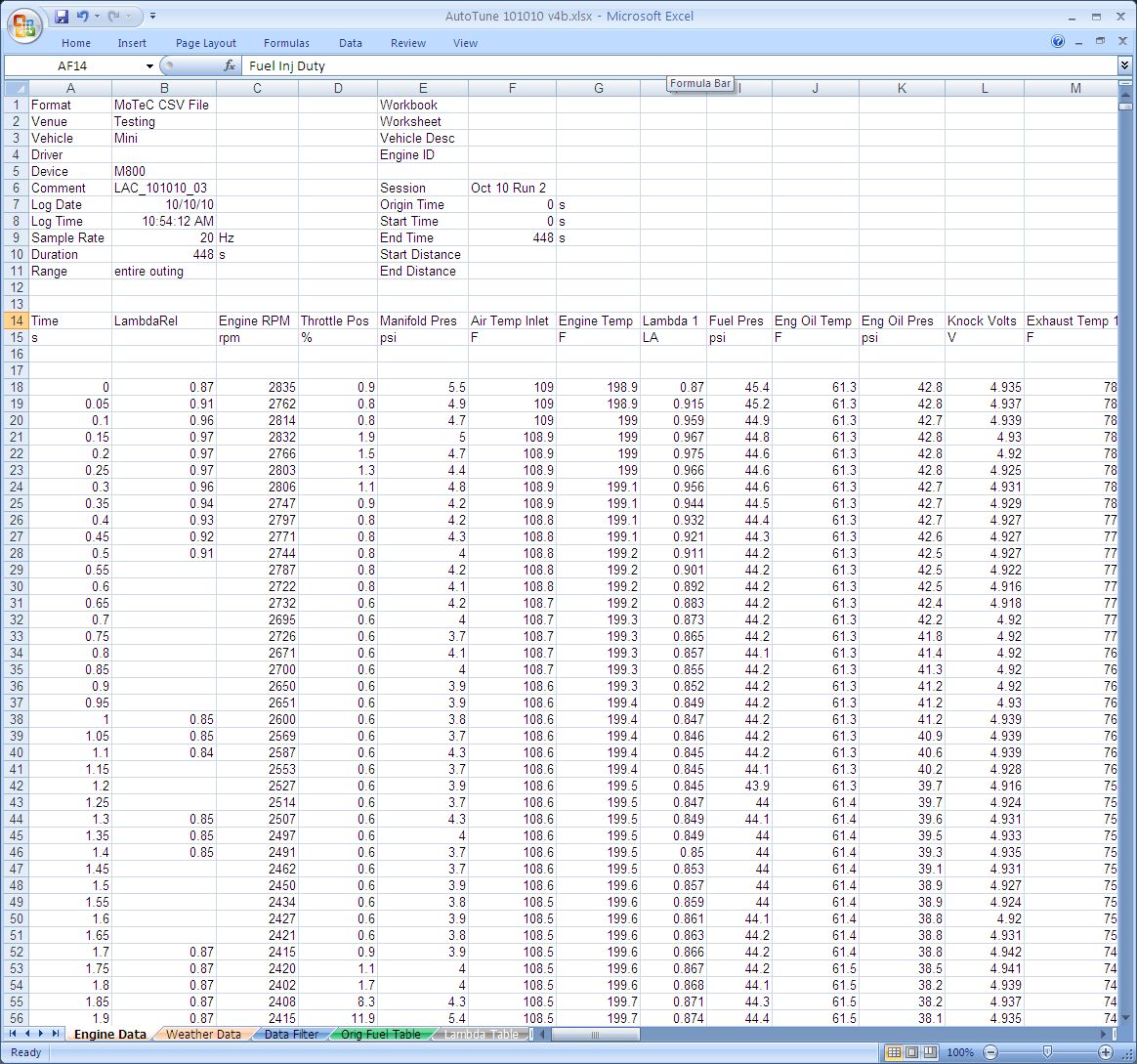Viewport: 1137px width, 1064px height.
Task: Open the Name Box dropdown
Action: (x=149, y=65)
